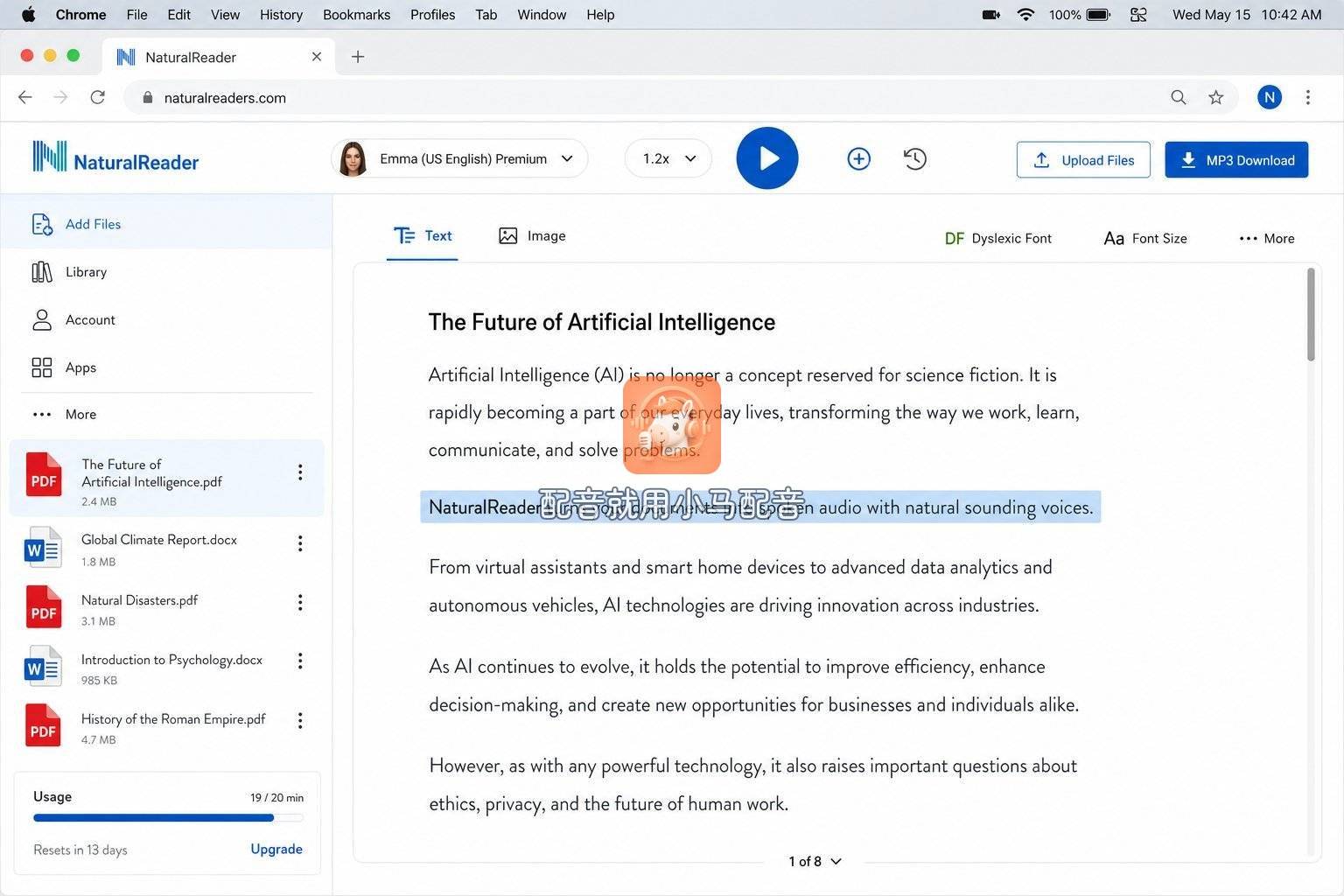Switch to the Image tab
Viewport: 1344px width, 896px height.
pyautogui.click(x=532, y=236)
